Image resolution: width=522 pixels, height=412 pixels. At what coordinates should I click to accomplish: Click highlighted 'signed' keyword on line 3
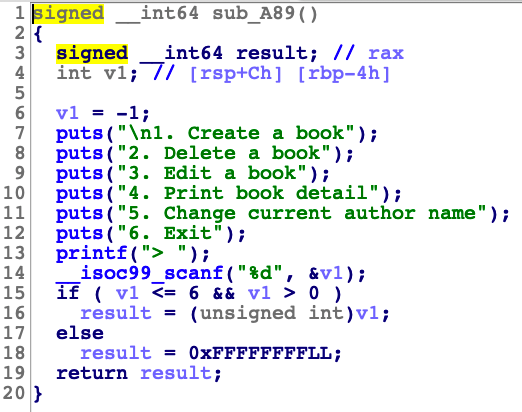pos(92,54)
